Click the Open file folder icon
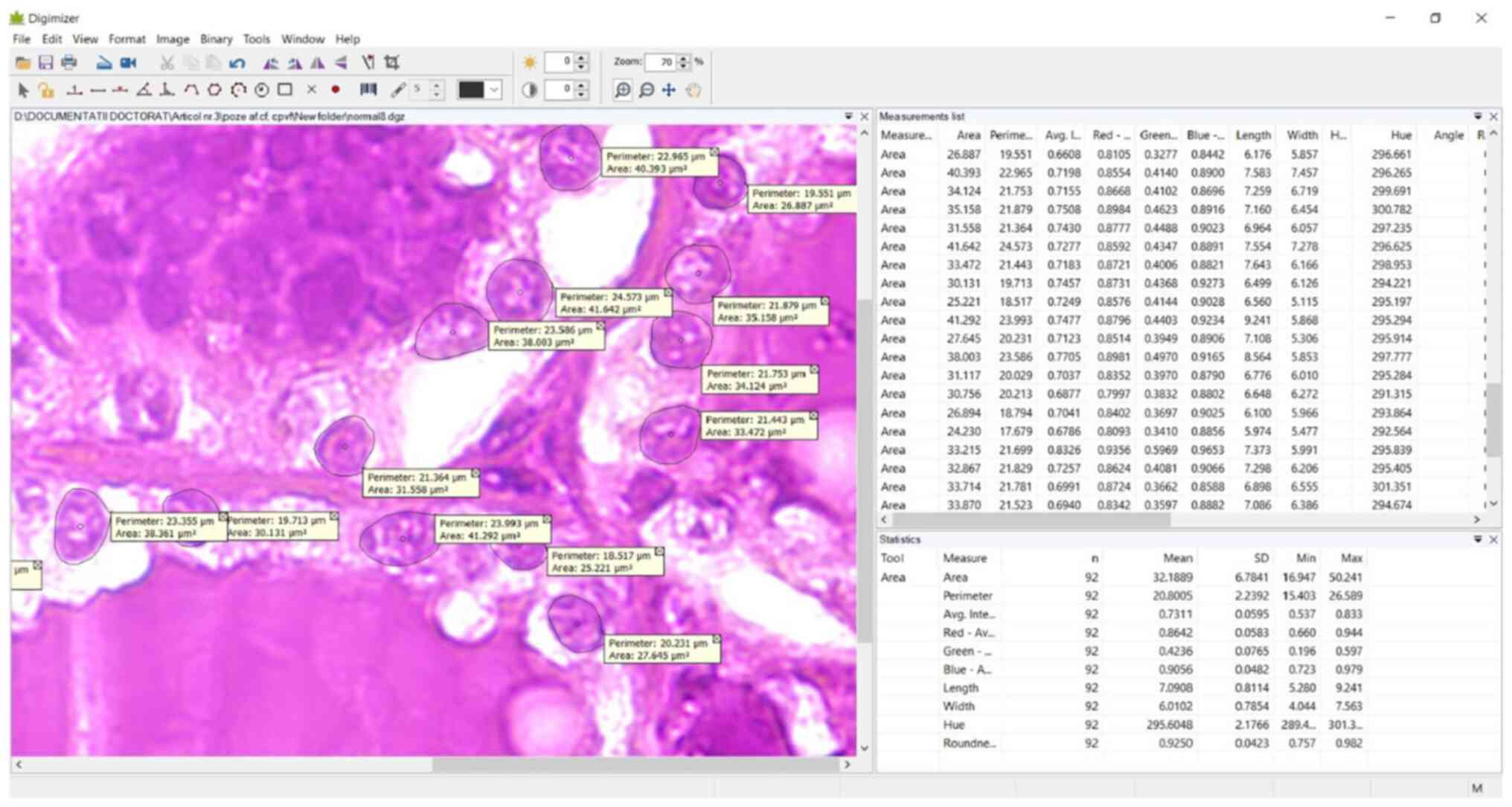This screenshot has width=1512, height=807. click(23, 62)
